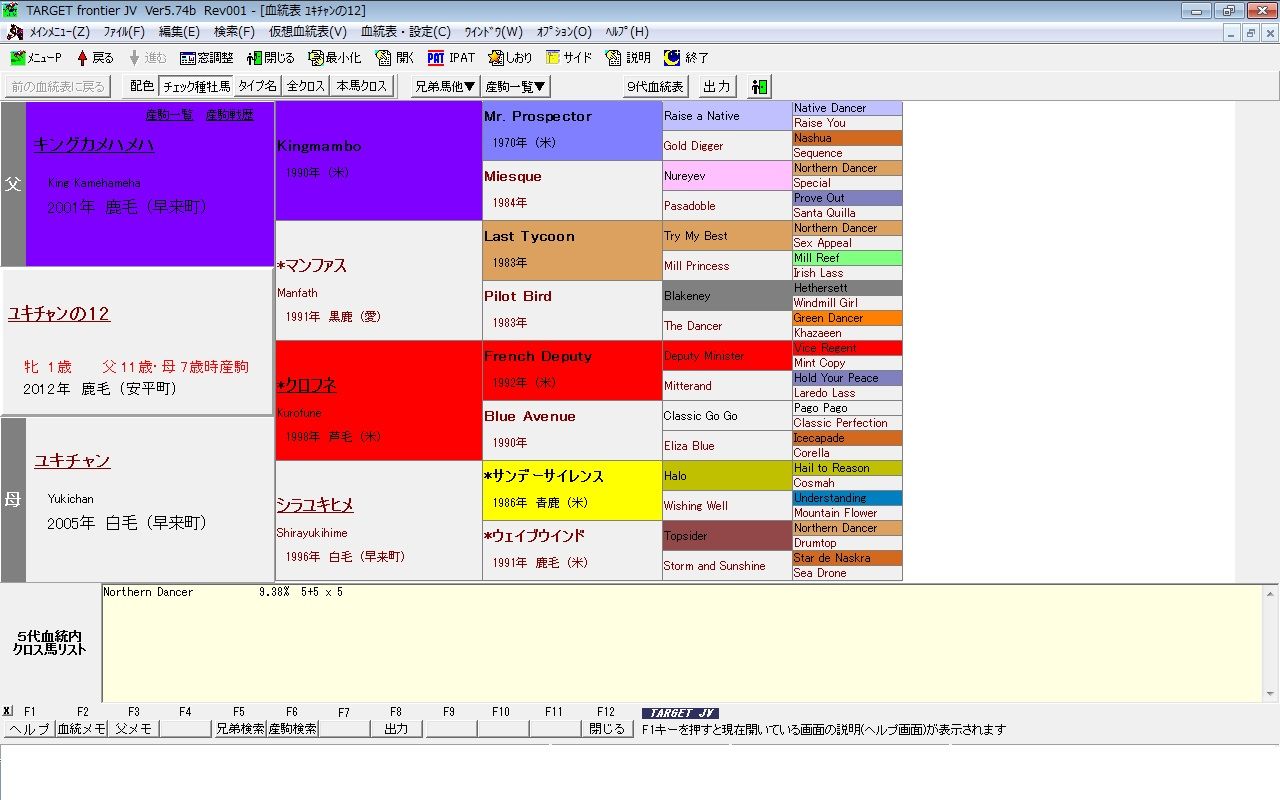Toggle the タイプ名 button
Viewport: 1280px width, 800px height.
click(x=257, y=87)
